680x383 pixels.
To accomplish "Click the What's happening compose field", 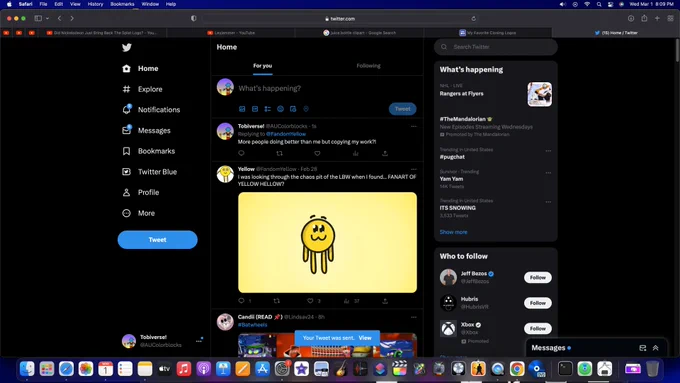I will point(269,88).
